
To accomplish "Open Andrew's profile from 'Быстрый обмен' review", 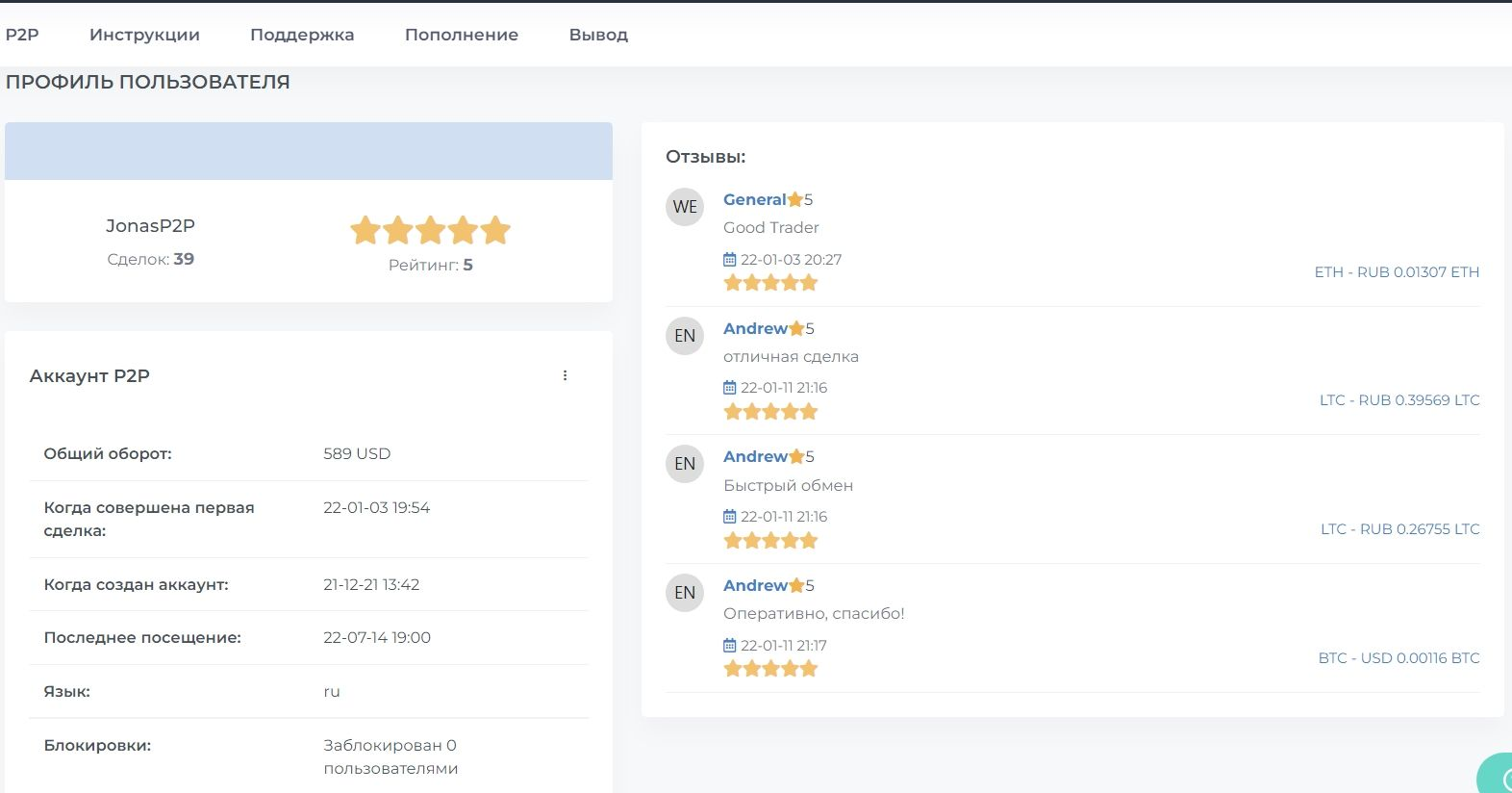I will coord(756,456).
